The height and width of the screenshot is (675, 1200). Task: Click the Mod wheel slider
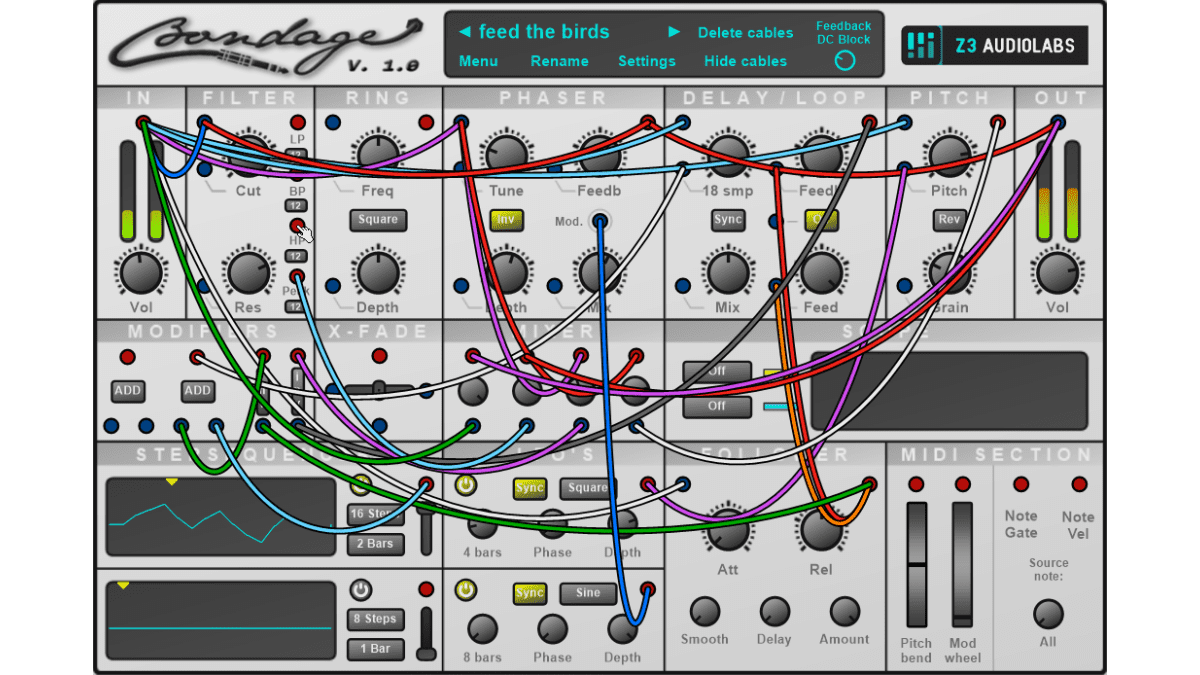point(962,565)
